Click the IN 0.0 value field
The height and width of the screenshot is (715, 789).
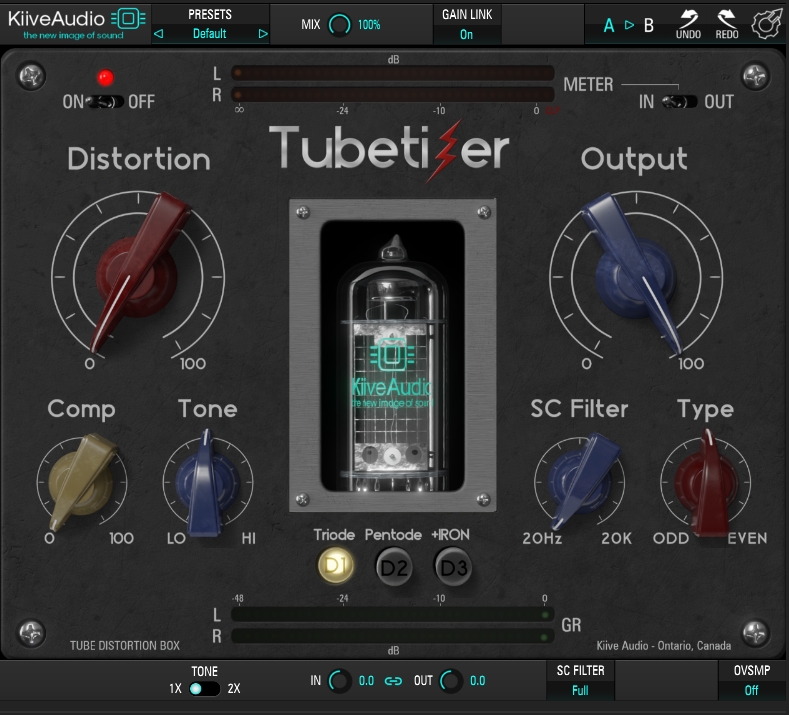pos(366,681)
